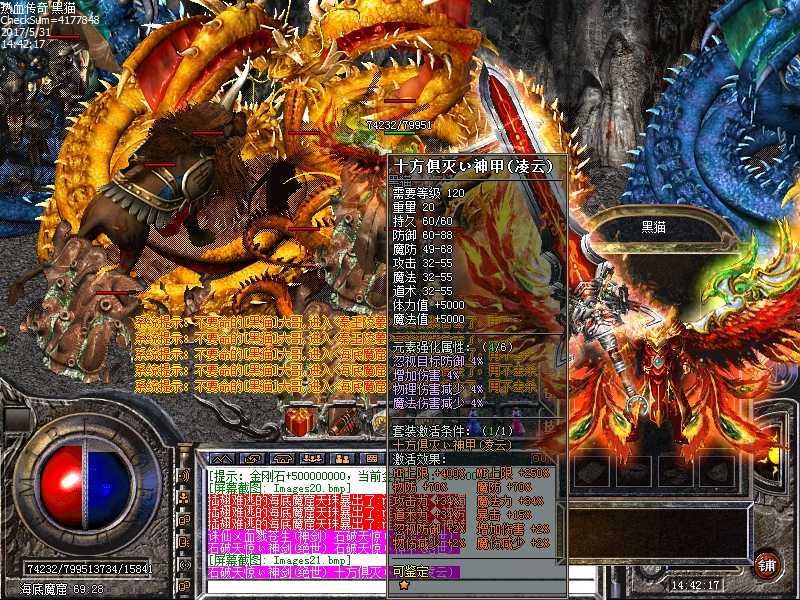Toggle the fifth chat channel filter icon
This screenshot has width=800, height=600.
(x=184, y=564)
